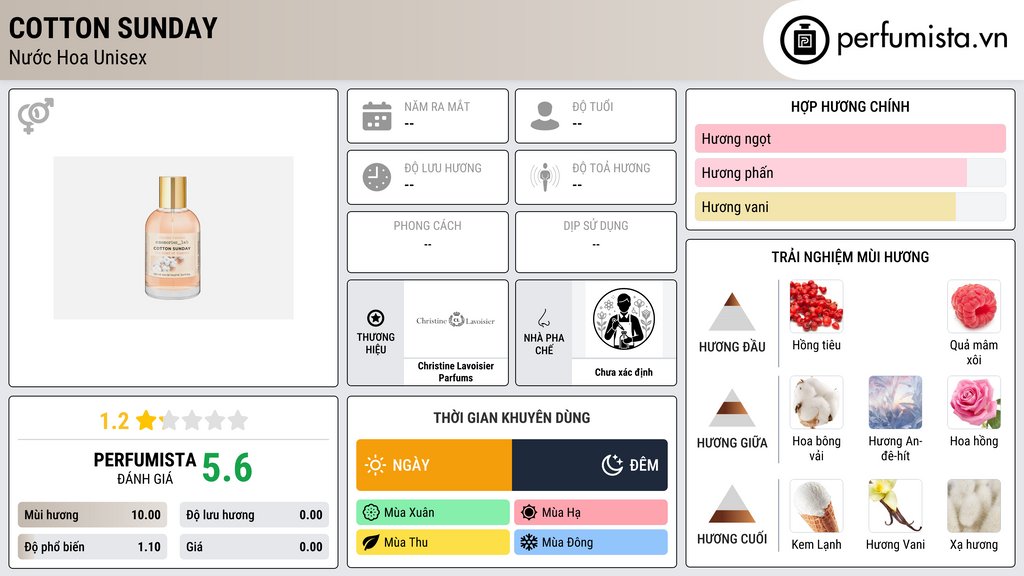
Task: Click the unisex gender symbol icon
Action: coord(36,116)
